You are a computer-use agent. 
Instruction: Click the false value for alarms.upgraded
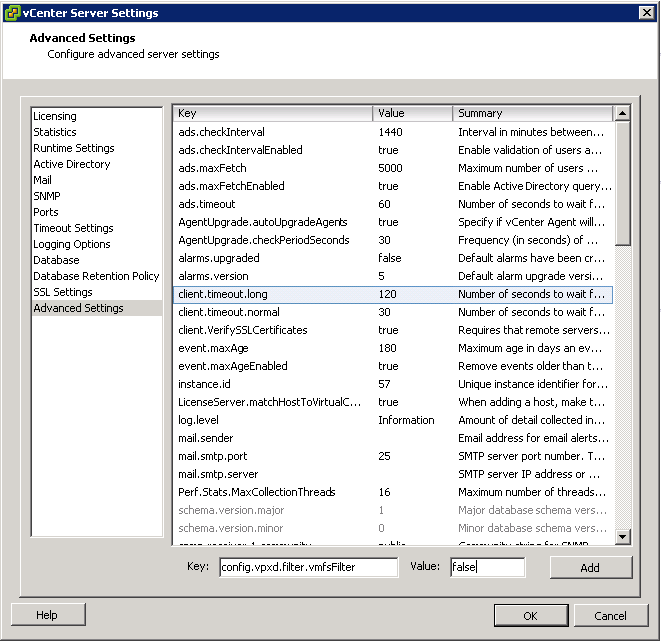click(390, 258)
